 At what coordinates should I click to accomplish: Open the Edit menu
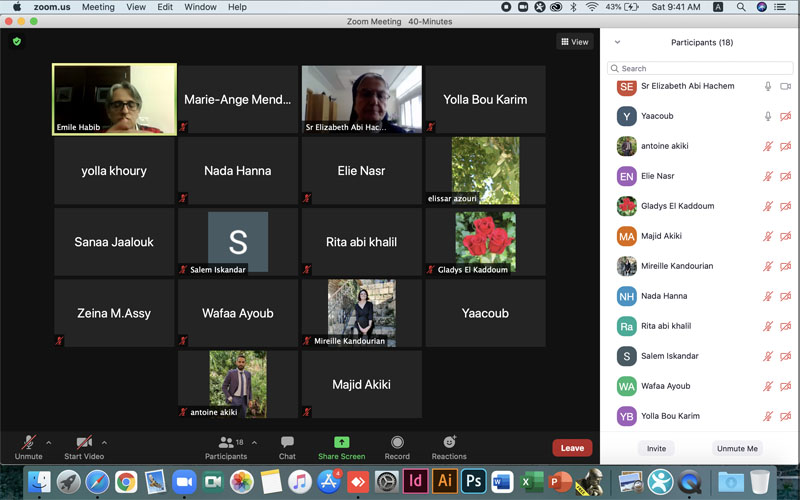pos(165,7)
